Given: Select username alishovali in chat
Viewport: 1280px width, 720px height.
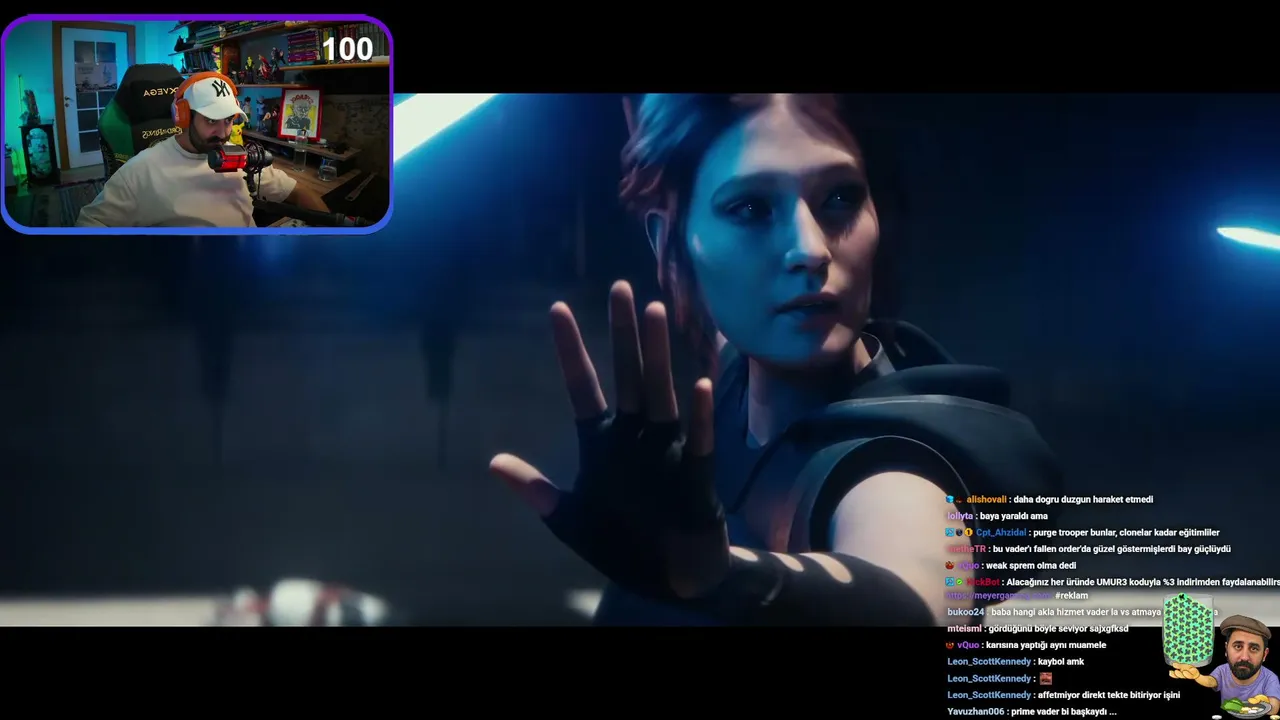Looking at the screenshot, I should pos(986,500).
